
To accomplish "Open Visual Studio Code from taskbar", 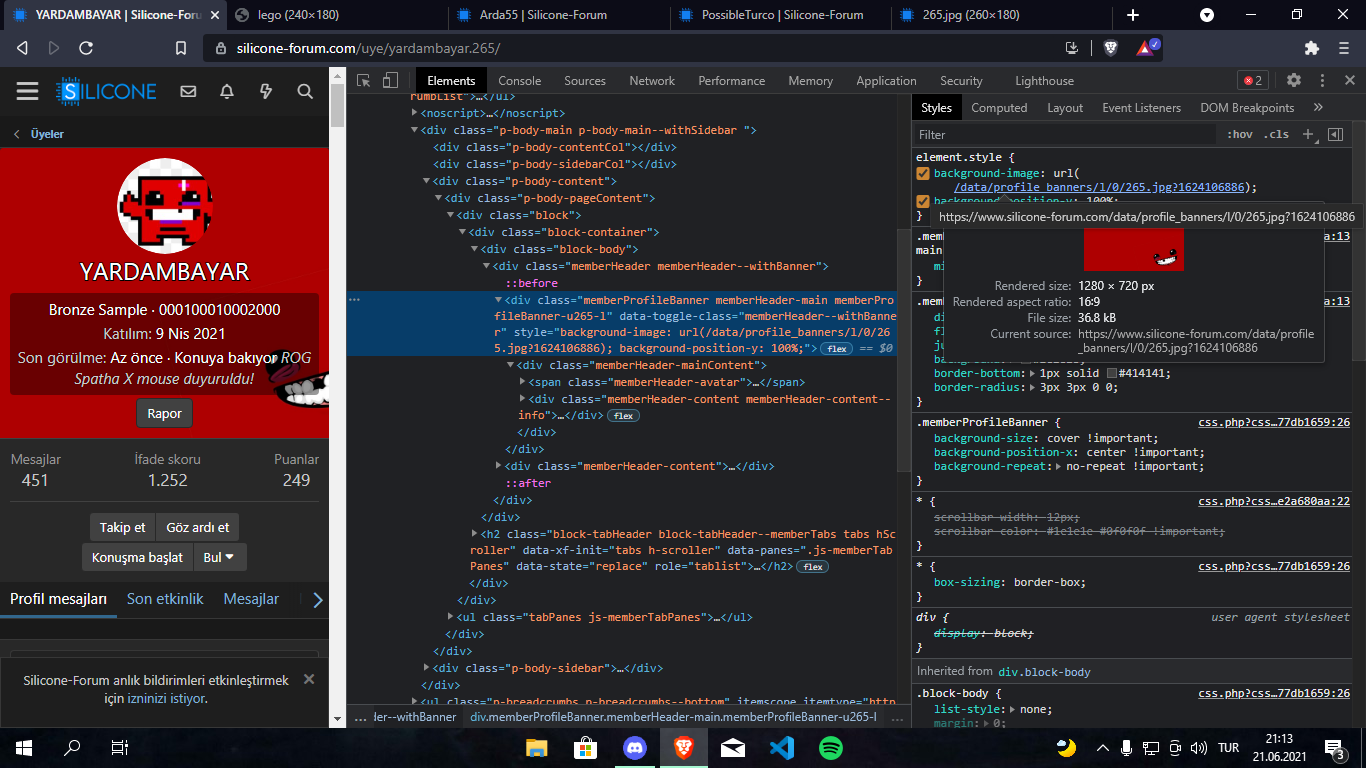I will point(782,747).
